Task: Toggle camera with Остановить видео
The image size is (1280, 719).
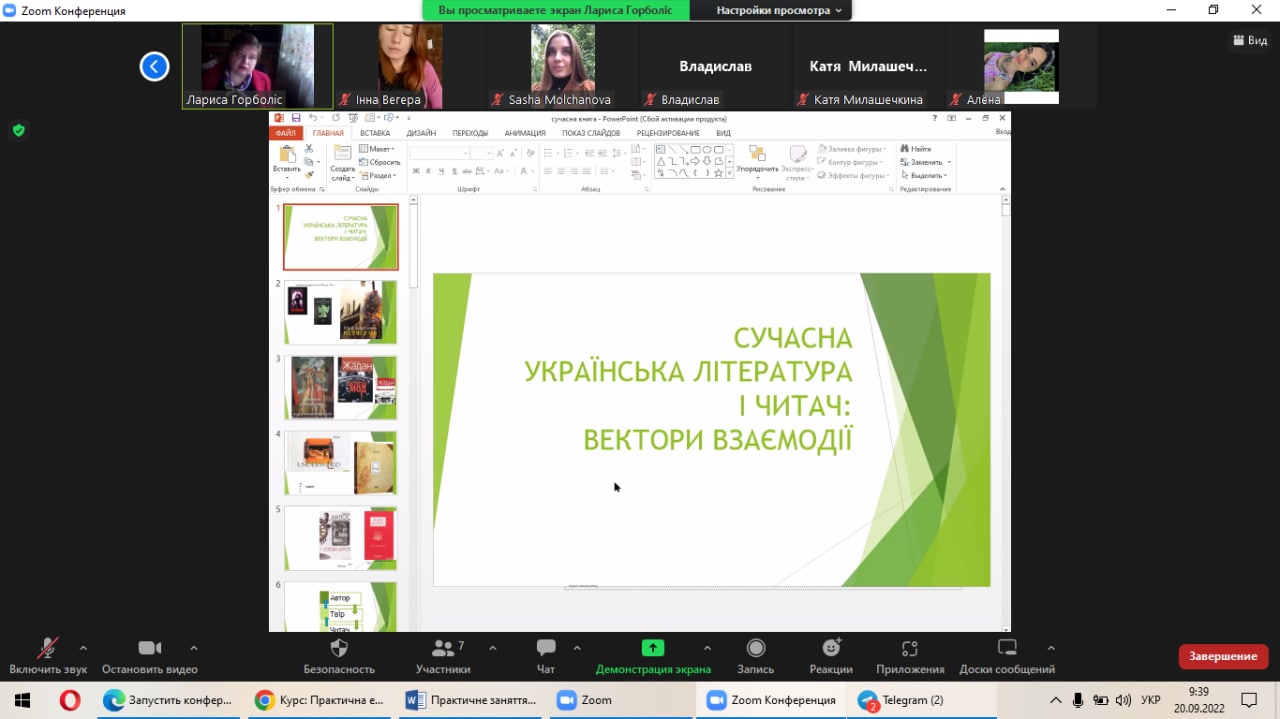Action: (150, 649)
